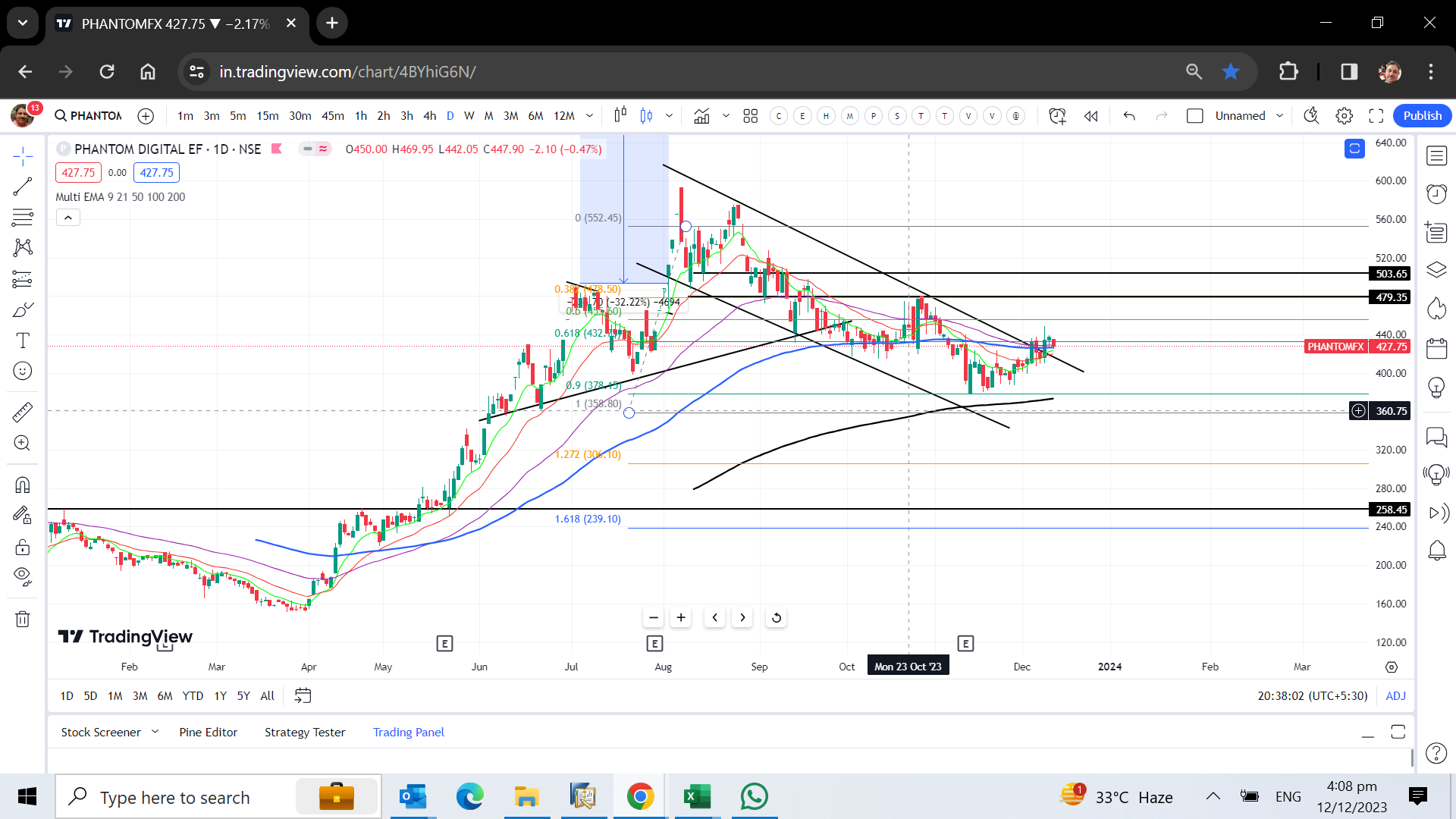This screenshot has height=819, width=1456.
Task: Collapse the indicator legend chevron
Action: [x=68, y=218]
